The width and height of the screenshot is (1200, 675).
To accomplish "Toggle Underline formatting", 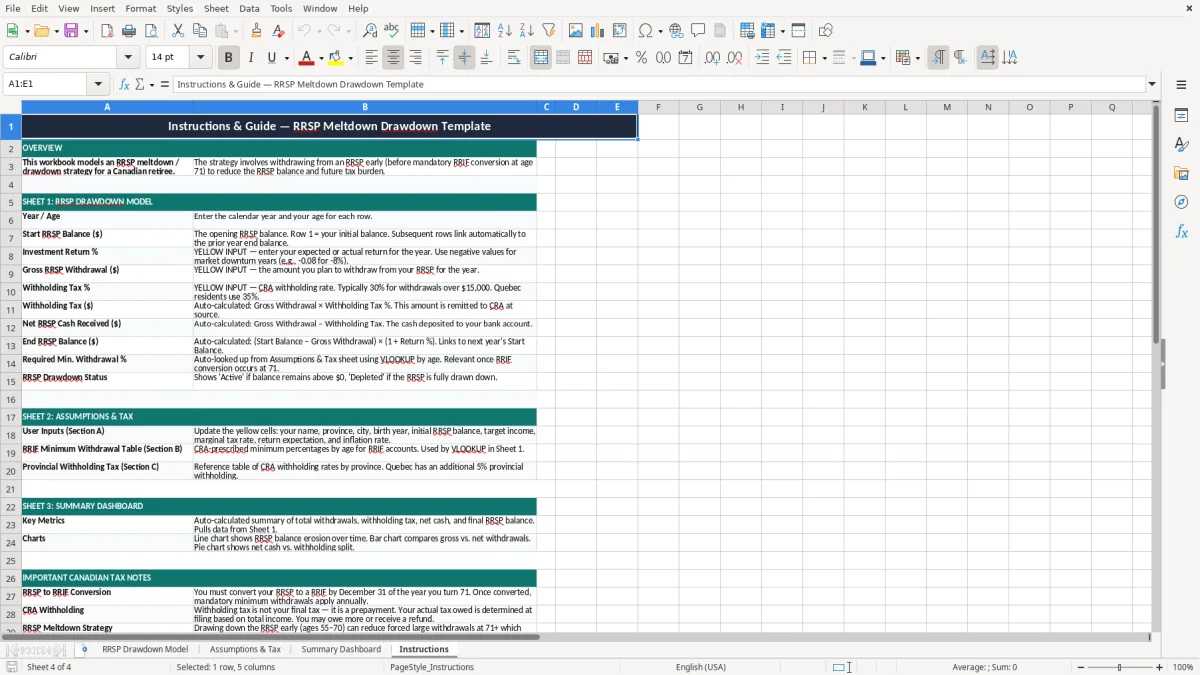I will click(272, 58).
